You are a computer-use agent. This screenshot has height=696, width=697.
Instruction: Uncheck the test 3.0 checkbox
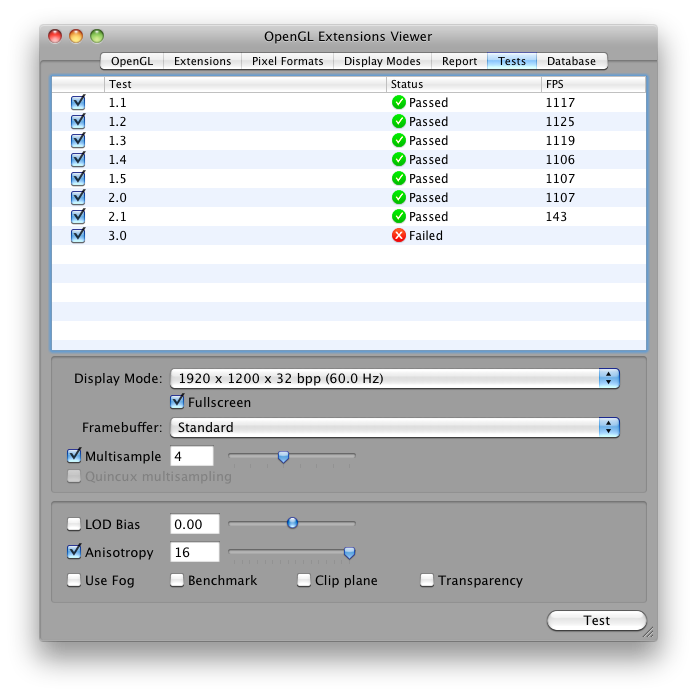click(78, 236)
